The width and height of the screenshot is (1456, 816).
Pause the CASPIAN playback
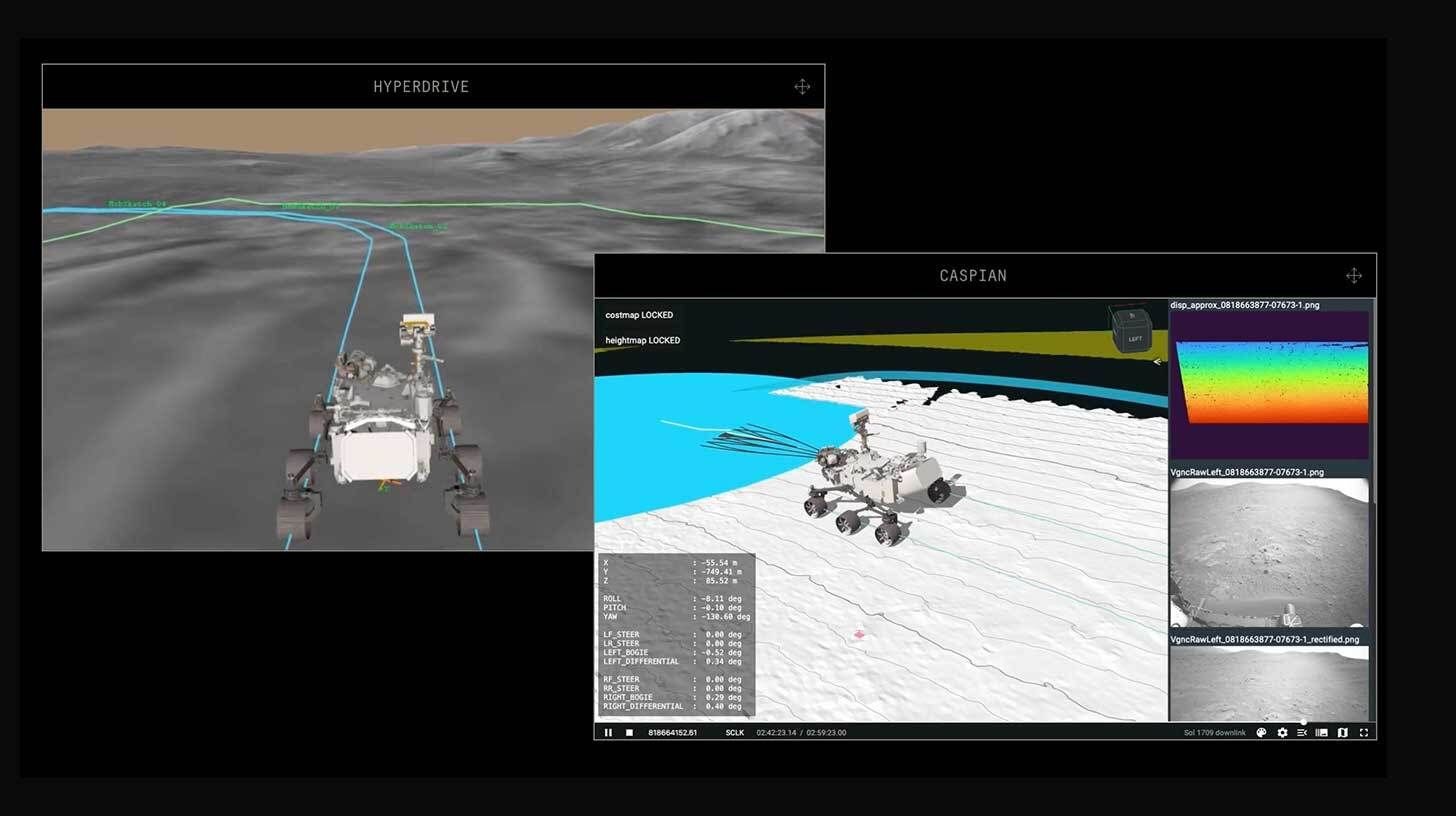608,732
